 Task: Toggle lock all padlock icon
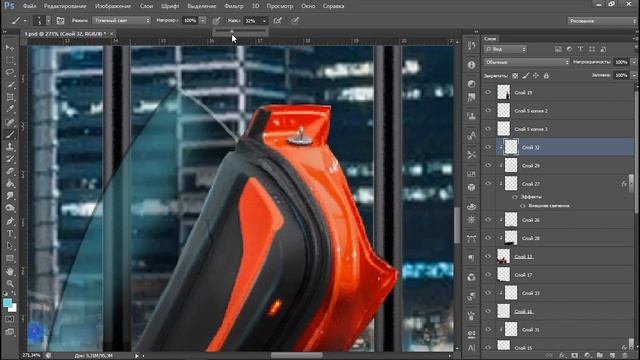pos(546,76)
